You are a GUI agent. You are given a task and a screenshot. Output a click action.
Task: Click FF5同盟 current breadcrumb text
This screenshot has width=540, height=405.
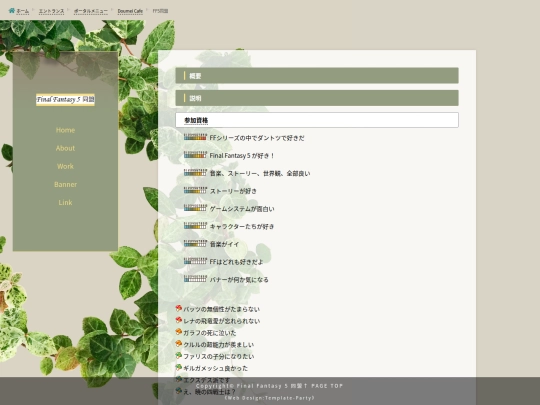pyautogui.click(x=160, y=11)
